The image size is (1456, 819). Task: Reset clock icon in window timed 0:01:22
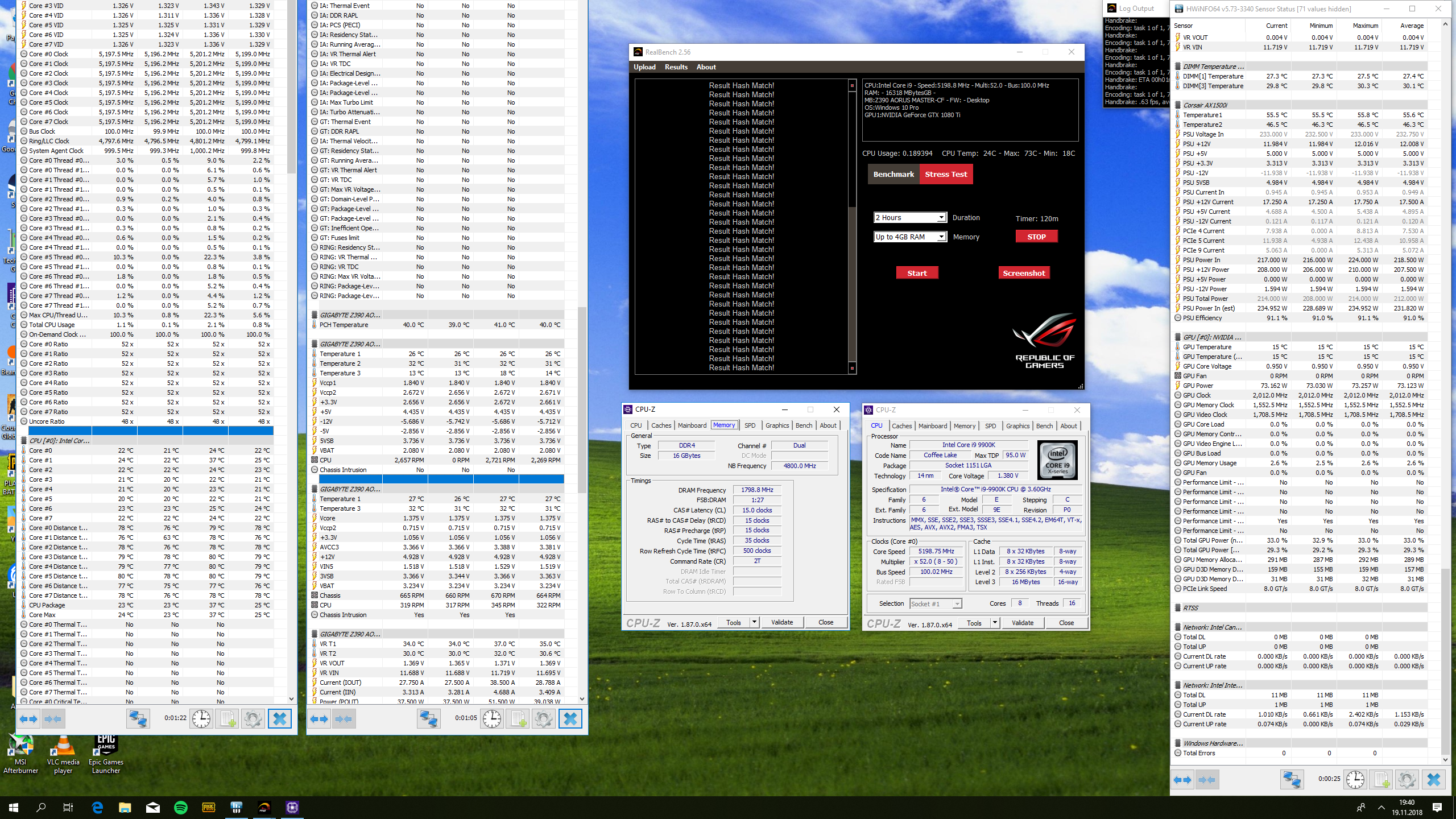[201, 719]
